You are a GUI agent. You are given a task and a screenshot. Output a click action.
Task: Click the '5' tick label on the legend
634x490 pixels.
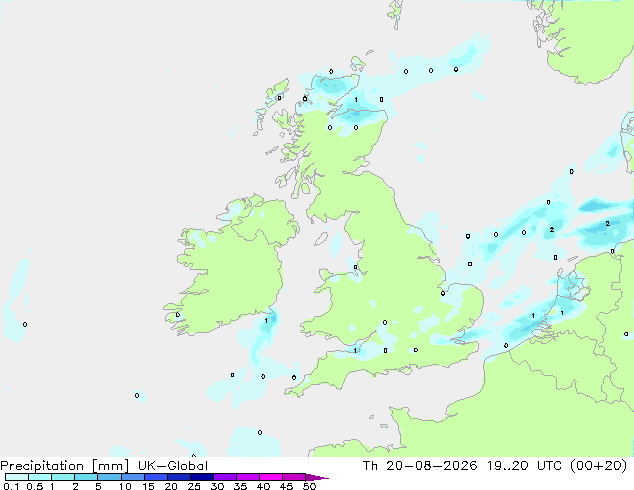[98, 486]
